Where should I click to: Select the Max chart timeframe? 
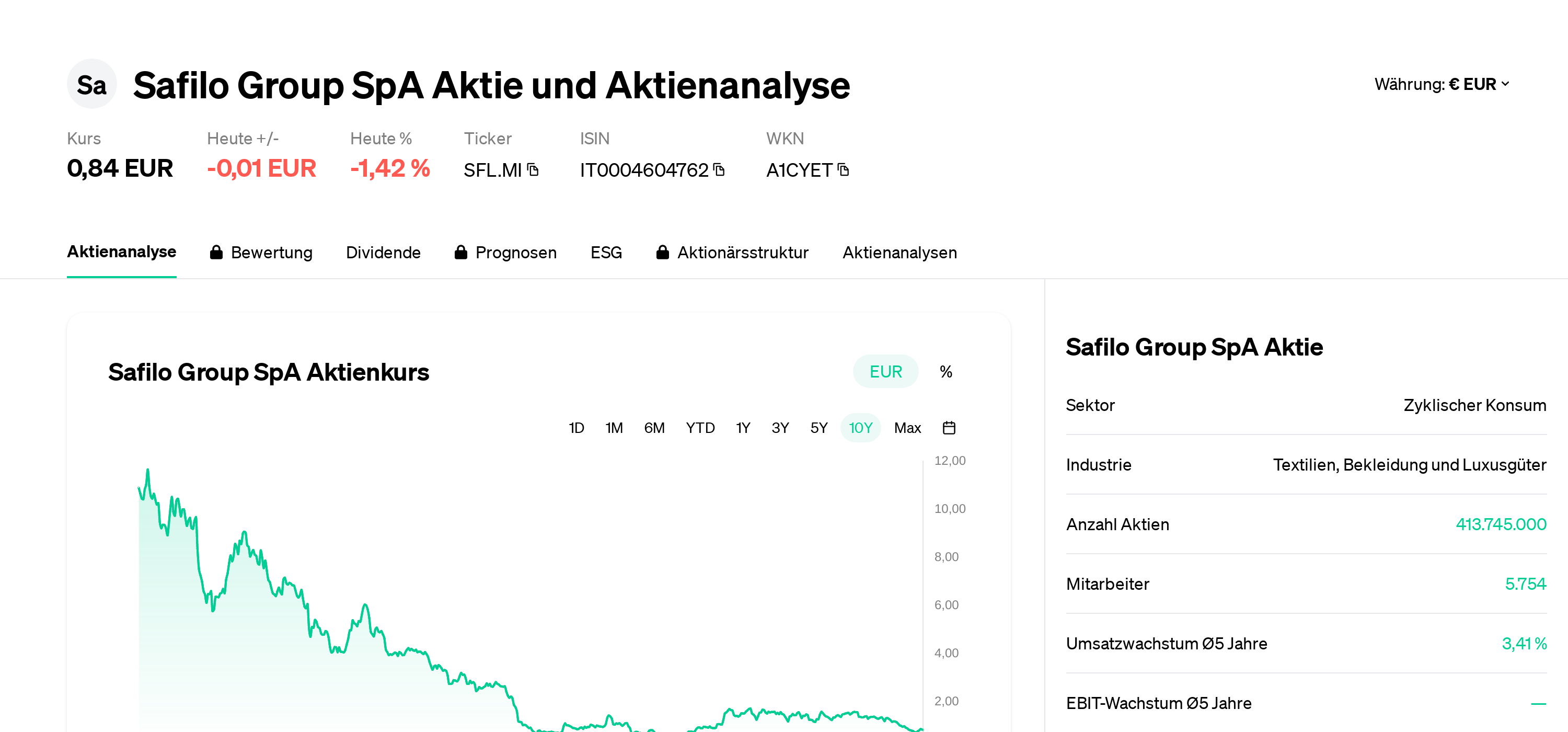point(907,428)
